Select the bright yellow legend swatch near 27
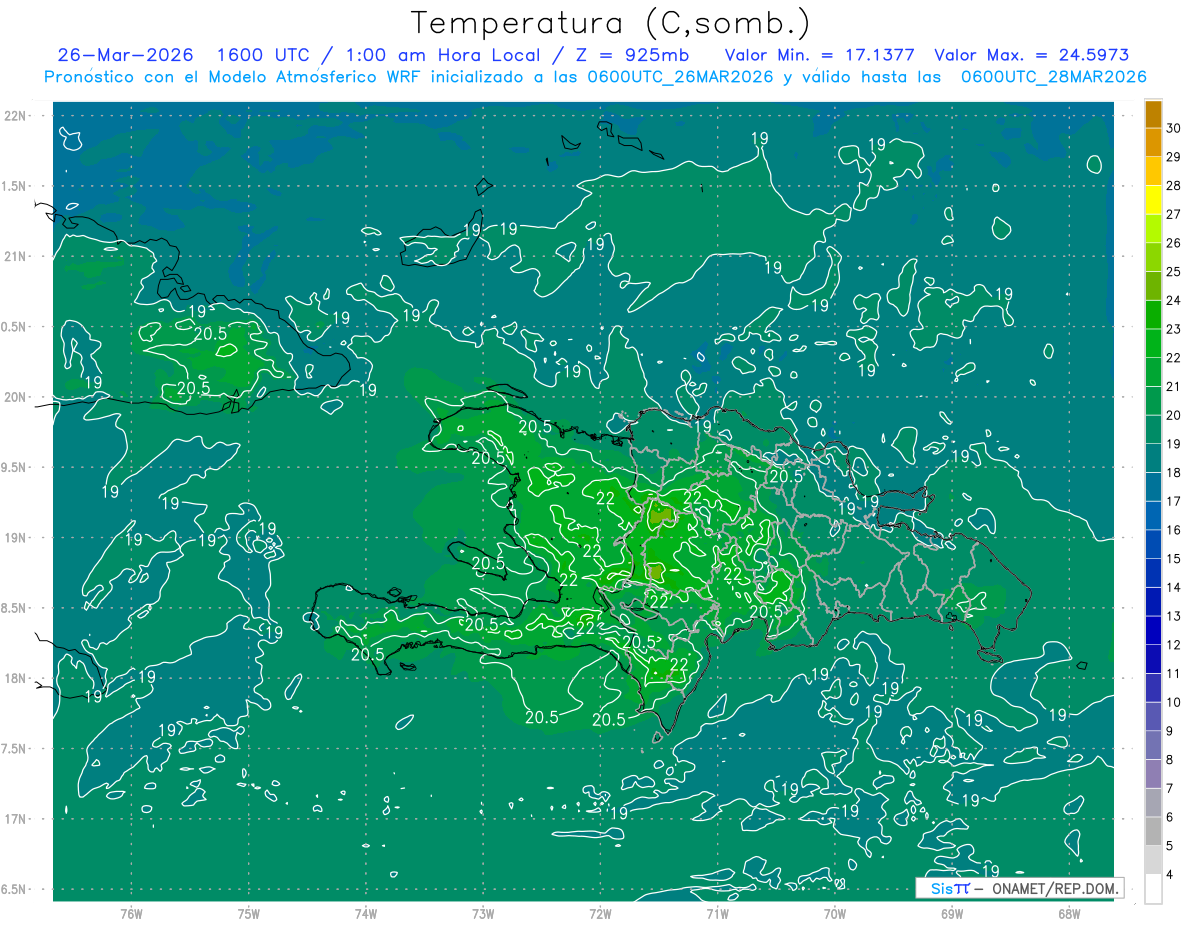 (1153, 200)
